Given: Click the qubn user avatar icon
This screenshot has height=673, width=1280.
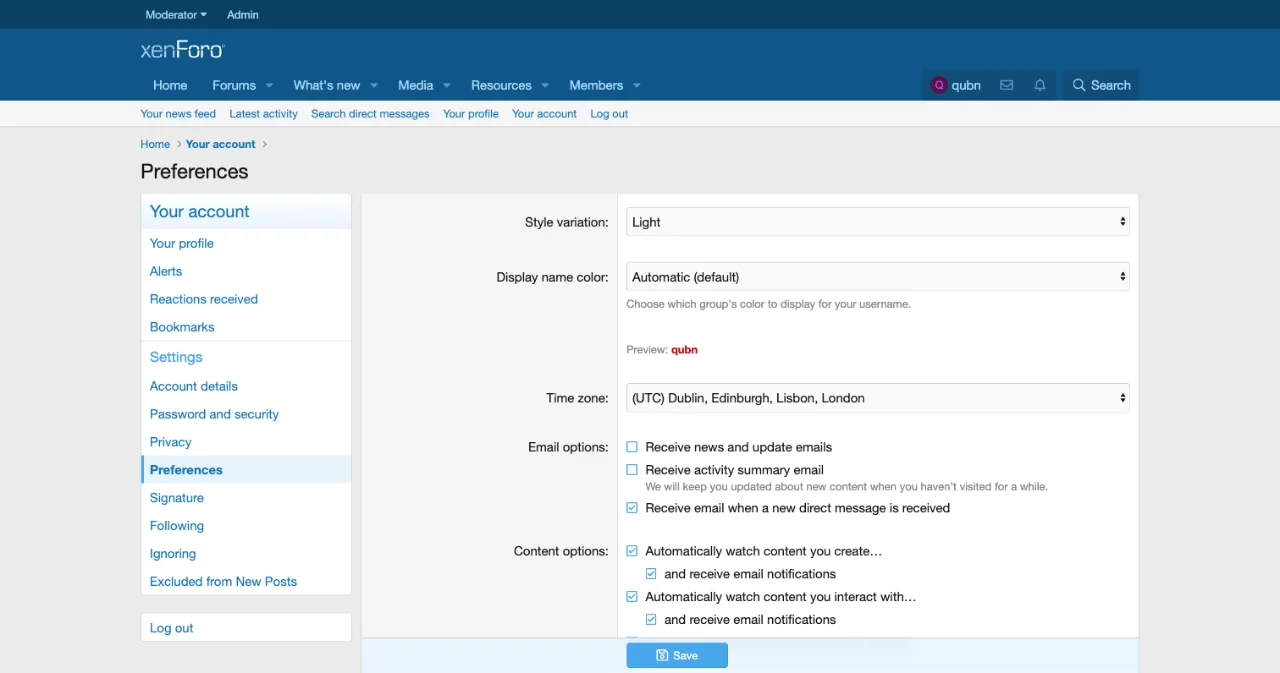Looking at the screenshot, I should pyautogui.click(x=938, y=85).
